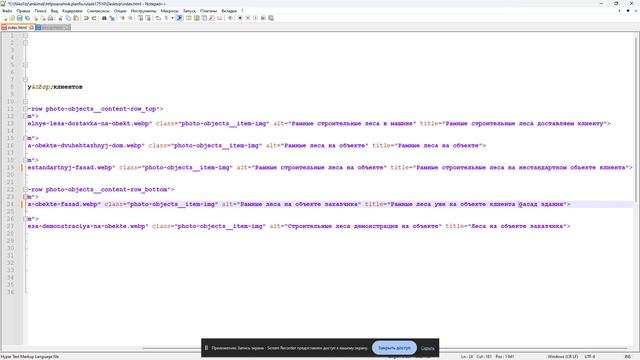This screenshot has height=360, width=640.
Task: Open Find with the binoculars icon
Action: coord(104,18)
